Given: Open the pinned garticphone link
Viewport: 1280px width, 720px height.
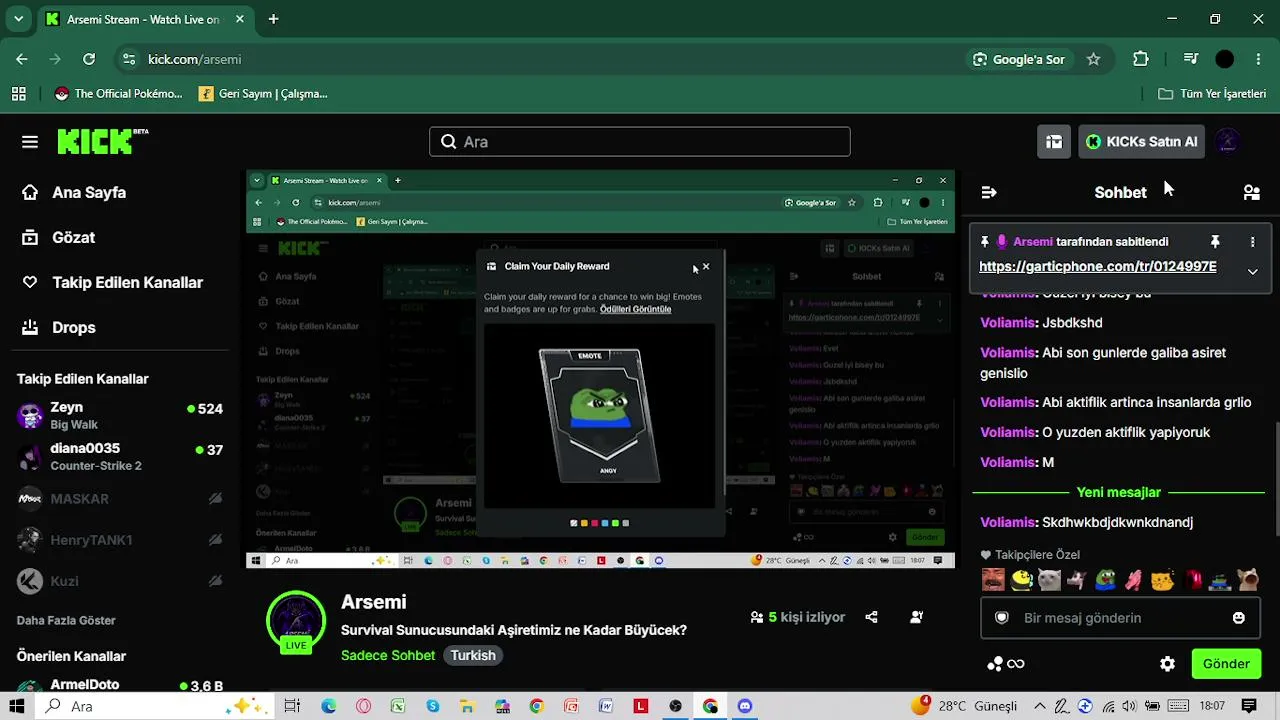Looking at the screenshot, I should pyautogui.click(x=1098, y=266).
